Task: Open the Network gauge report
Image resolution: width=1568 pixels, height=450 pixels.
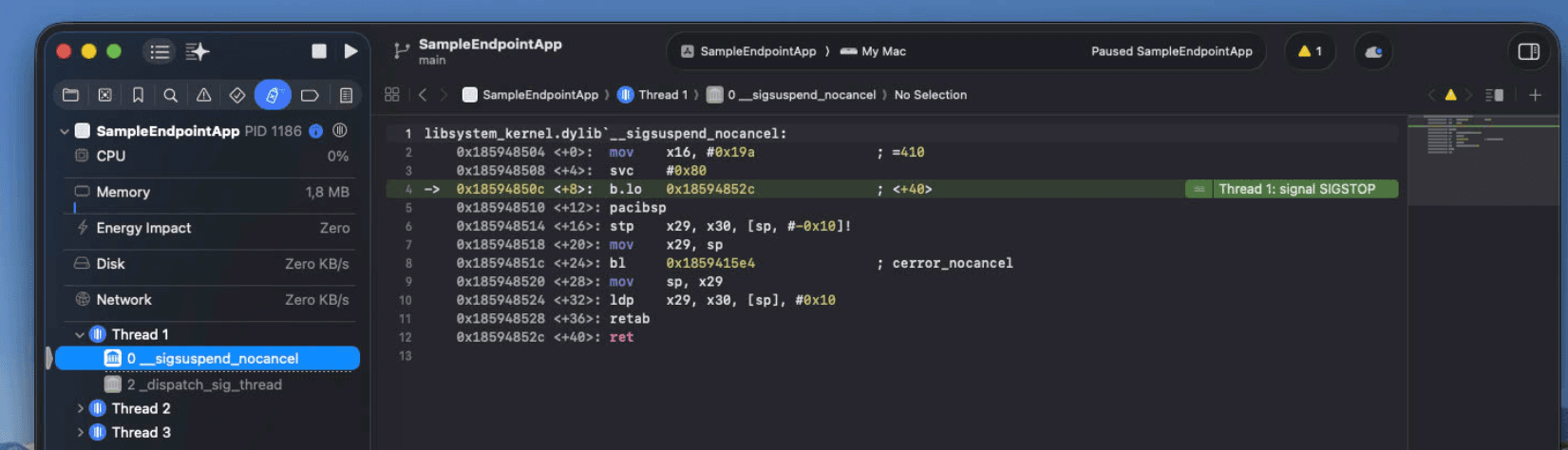Action: 210,300
